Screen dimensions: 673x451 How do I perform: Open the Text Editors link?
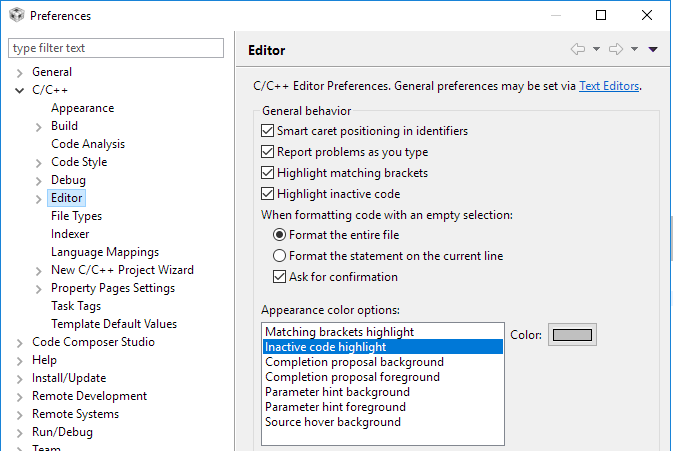coord(609,86)
